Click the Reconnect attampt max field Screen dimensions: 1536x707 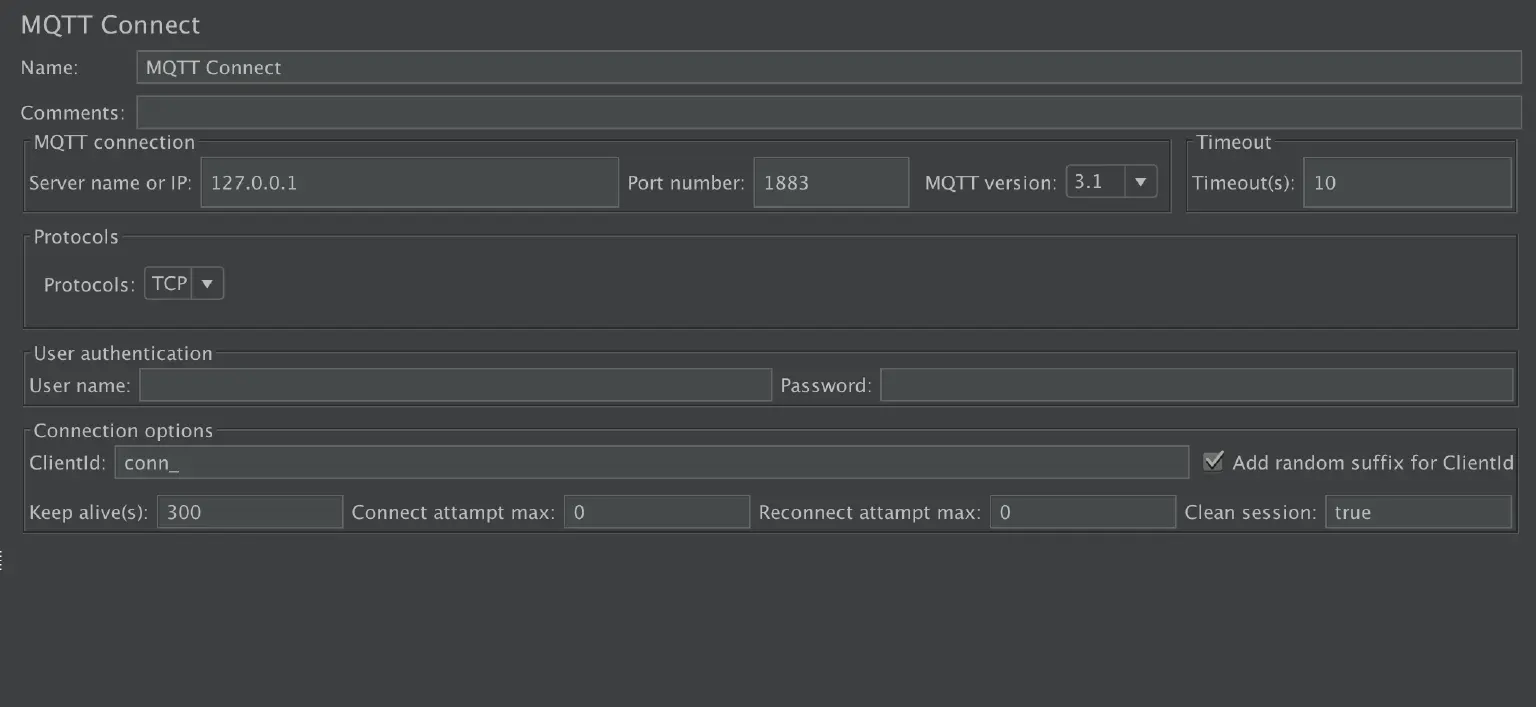point(1082,512)
